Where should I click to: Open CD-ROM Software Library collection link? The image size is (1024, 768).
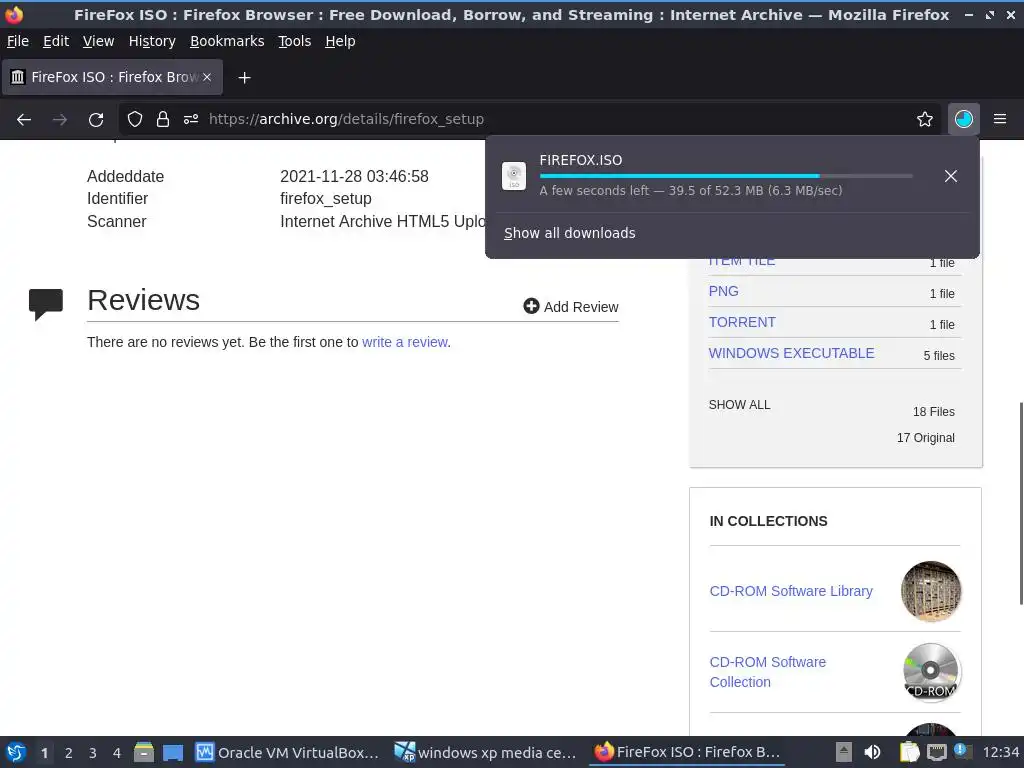click(791, 591)
